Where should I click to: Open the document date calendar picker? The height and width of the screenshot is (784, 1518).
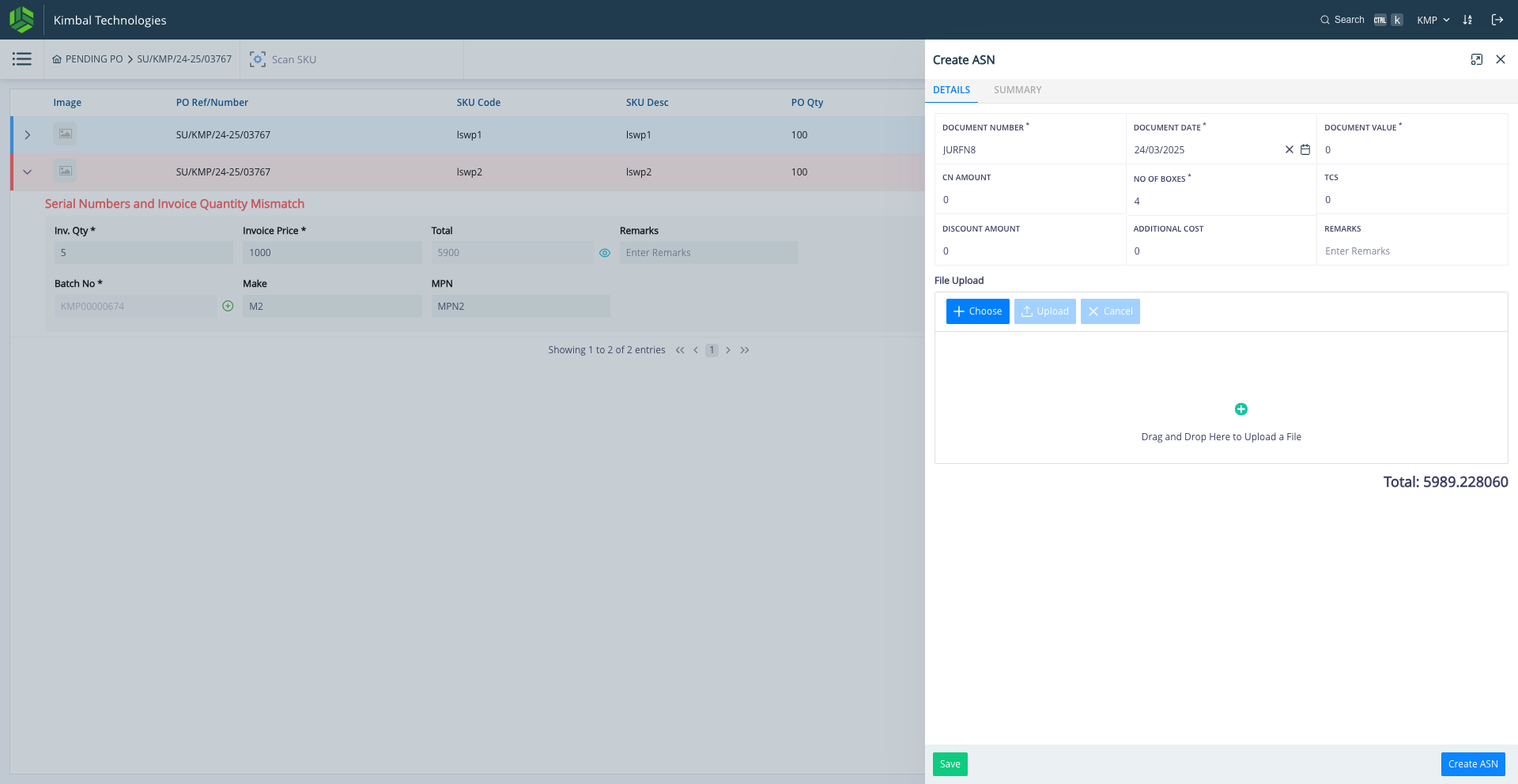(x=1305, y=149)
